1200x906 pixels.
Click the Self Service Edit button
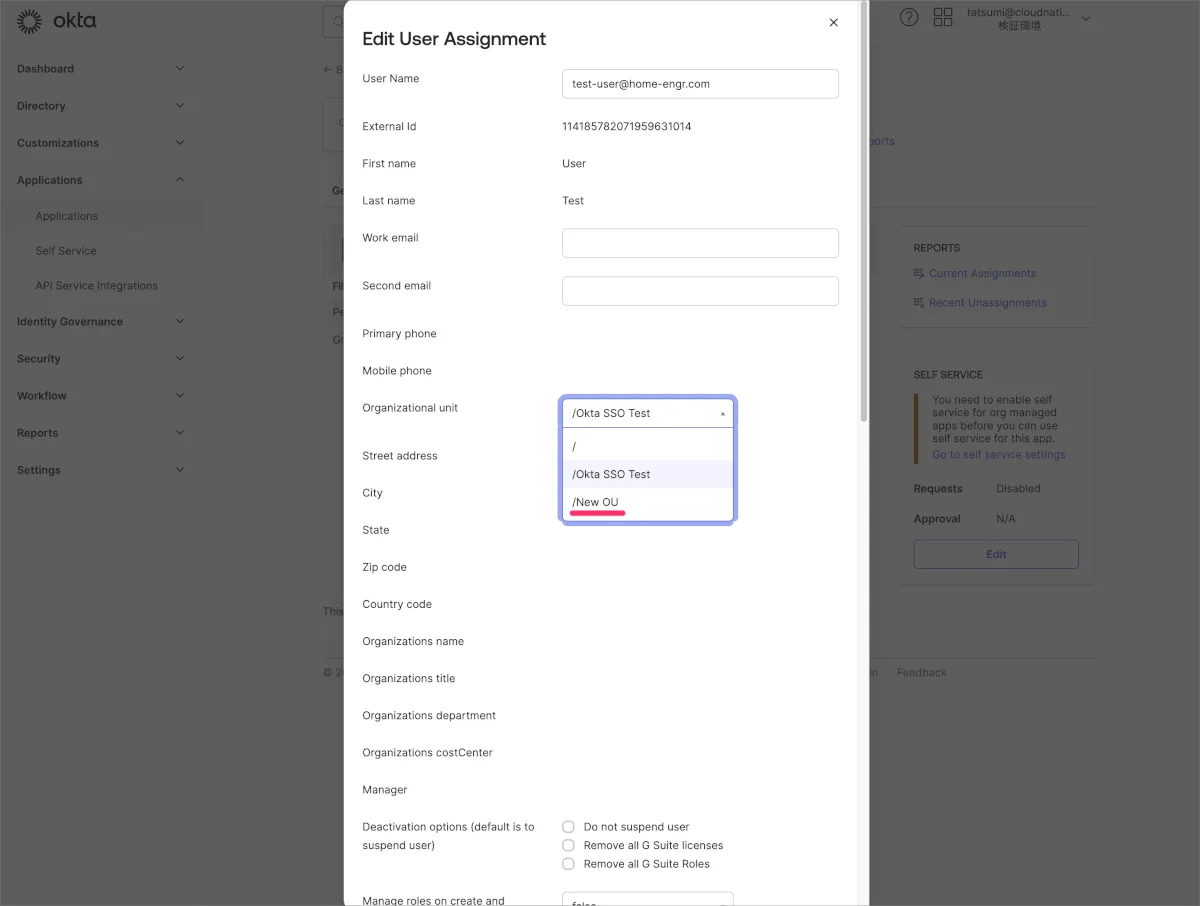click(996, 554)
